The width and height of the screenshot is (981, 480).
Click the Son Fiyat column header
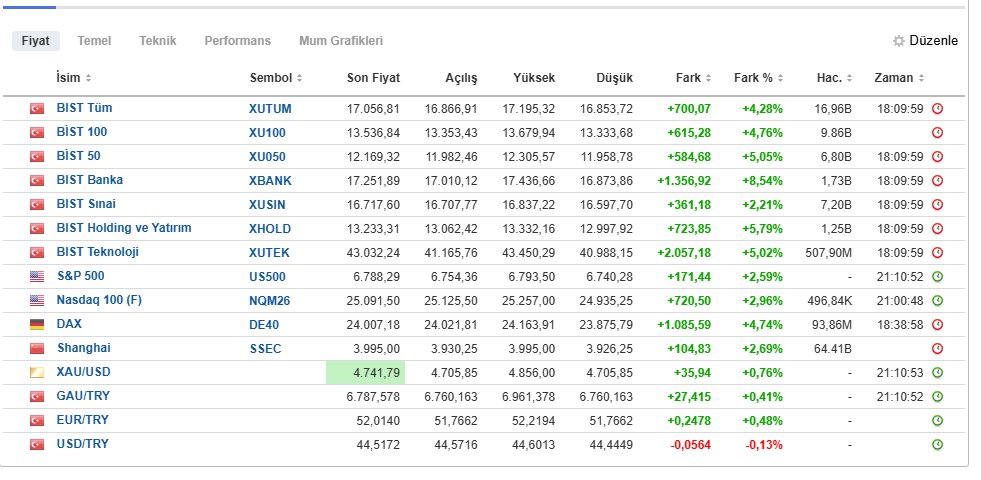coord(374,78)
